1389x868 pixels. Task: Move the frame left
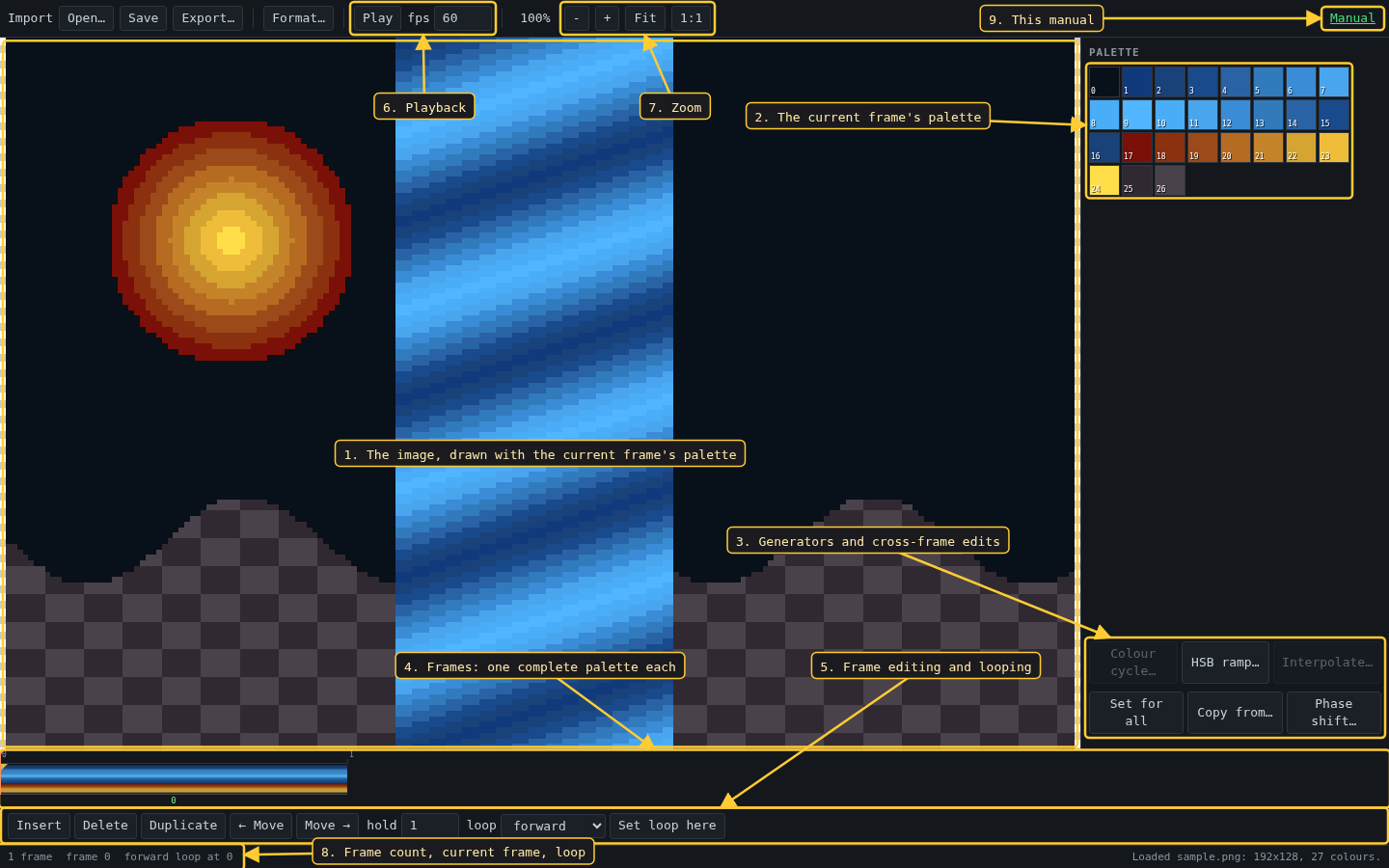[x=260, y=826]
